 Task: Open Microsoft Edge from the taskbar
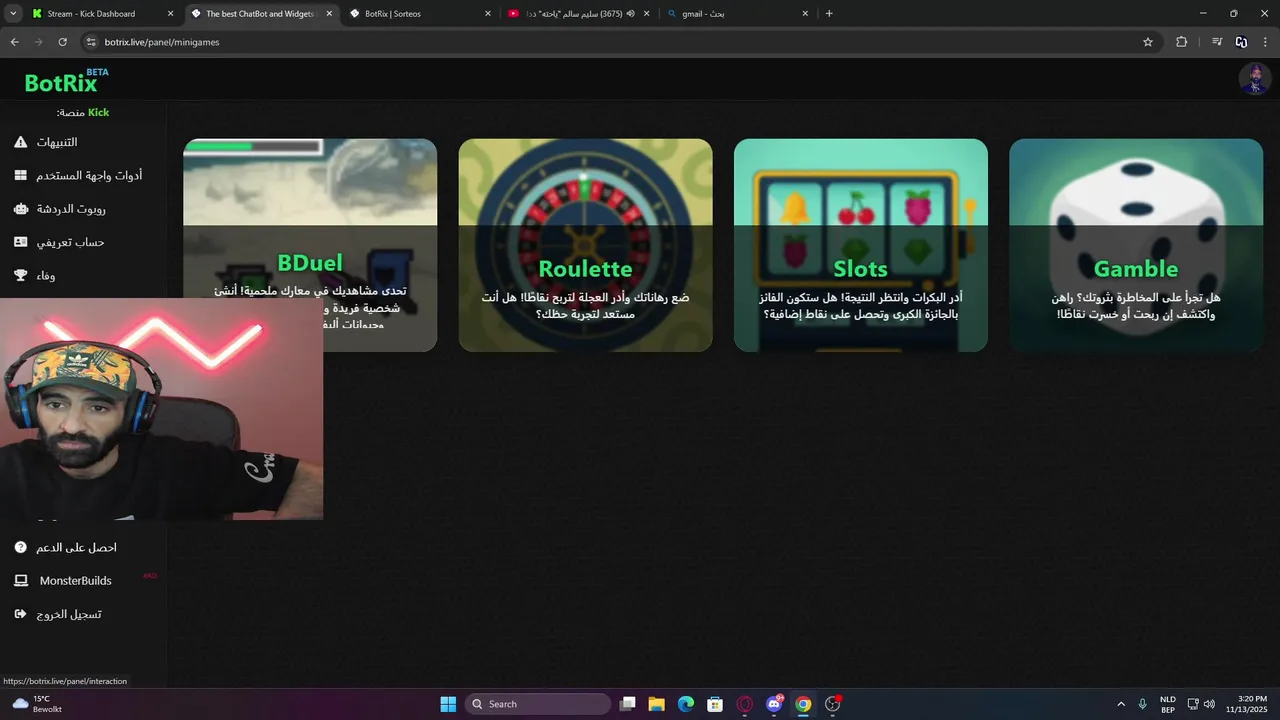coord(686,704)
